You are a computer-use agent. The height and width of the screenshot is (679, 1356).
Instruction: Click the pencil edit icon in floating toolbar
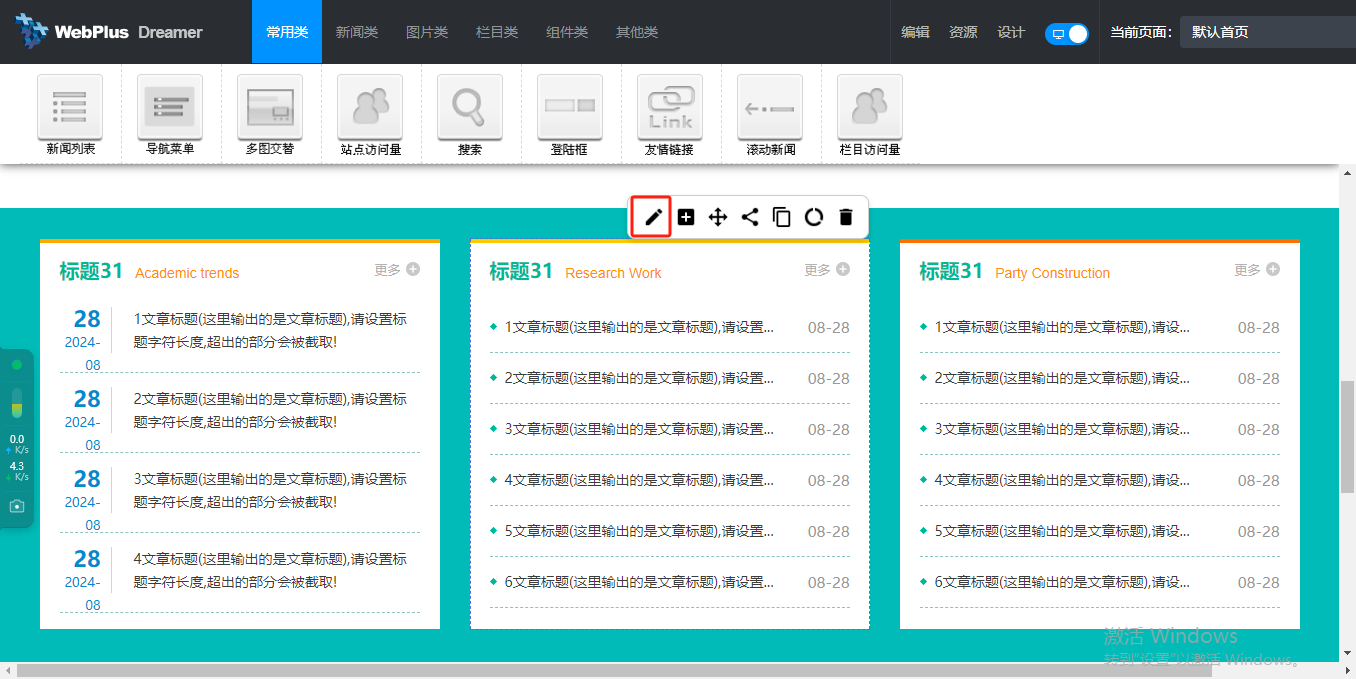(x=653, y=217)
